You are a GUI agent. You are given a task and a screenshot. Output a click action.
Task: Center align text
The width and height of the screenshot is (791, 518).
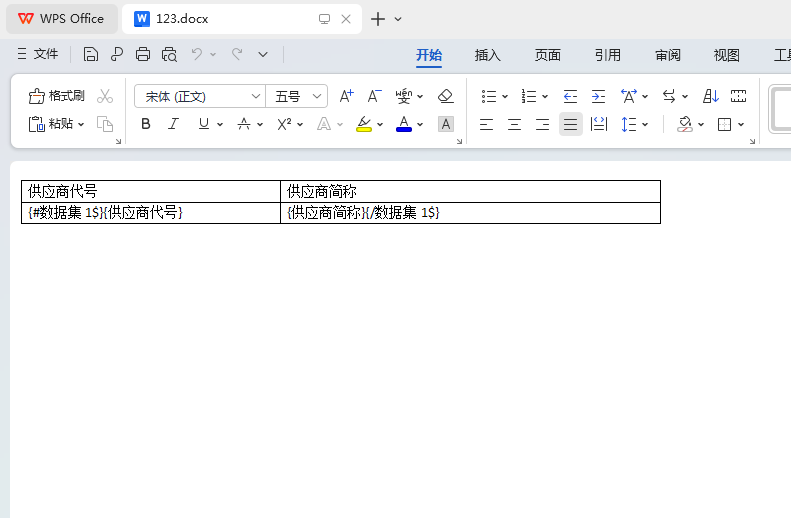click(515, 124)
